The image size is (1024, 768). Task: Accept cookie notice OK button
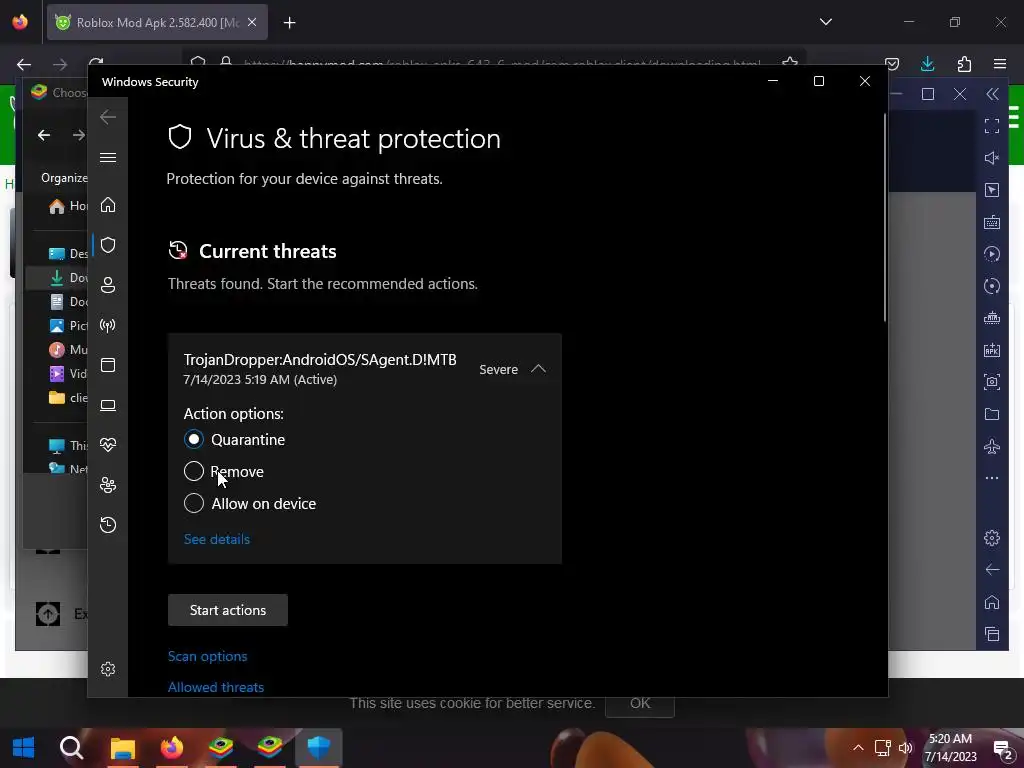(640, 703)
